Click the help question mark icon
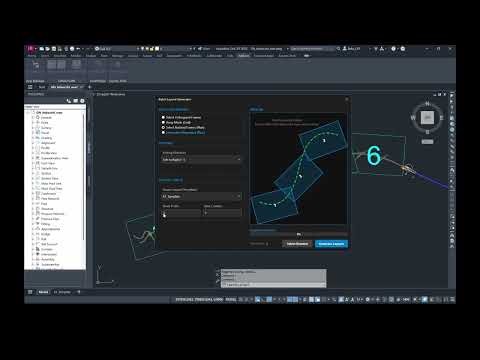 [393, 49]
